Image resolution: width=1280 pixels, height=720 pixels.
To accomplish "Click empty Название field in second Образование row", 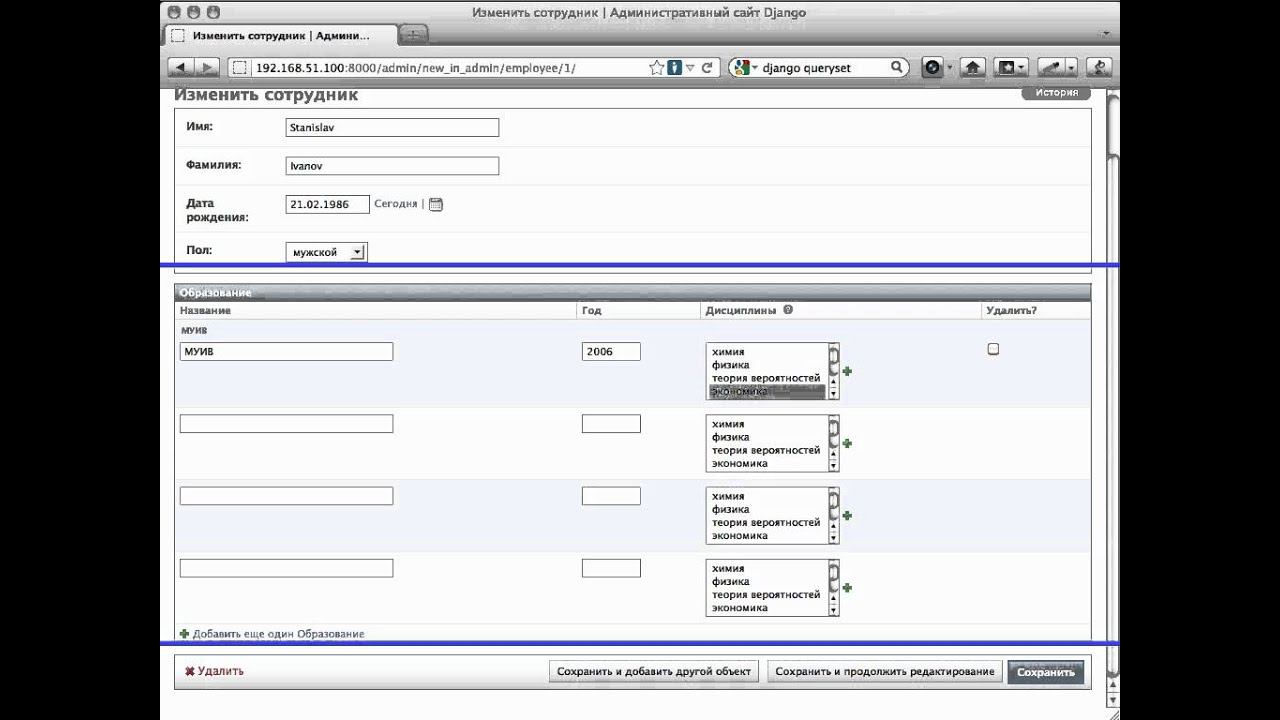I will click(x=286, y=424).
